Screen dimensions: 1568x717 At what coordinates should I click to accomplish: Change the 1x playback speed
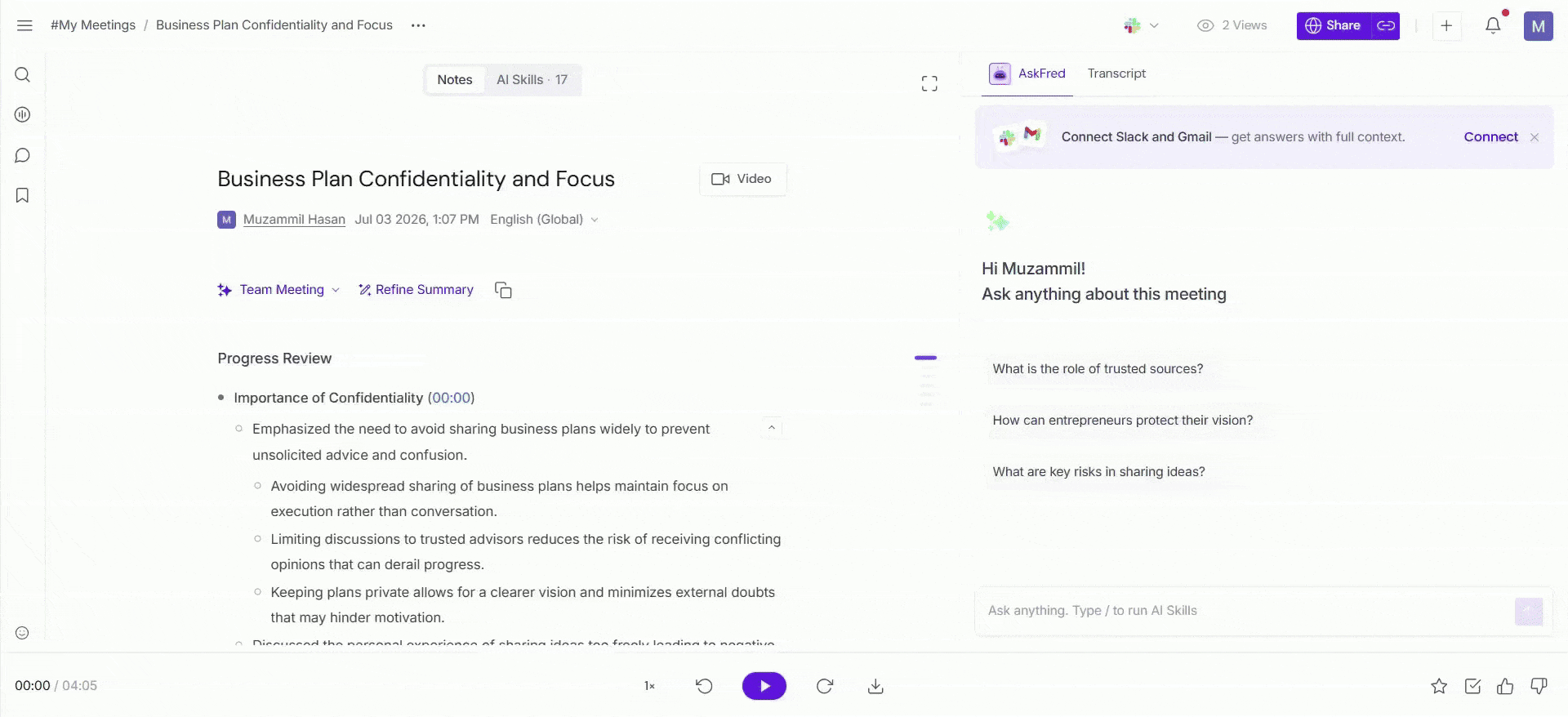[649, 686]
